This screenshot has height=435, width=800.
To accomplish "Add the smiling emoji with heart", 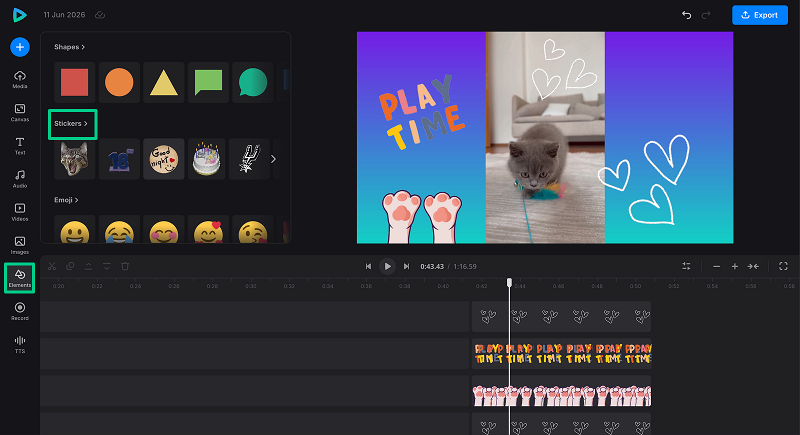I will coord(208,230).
